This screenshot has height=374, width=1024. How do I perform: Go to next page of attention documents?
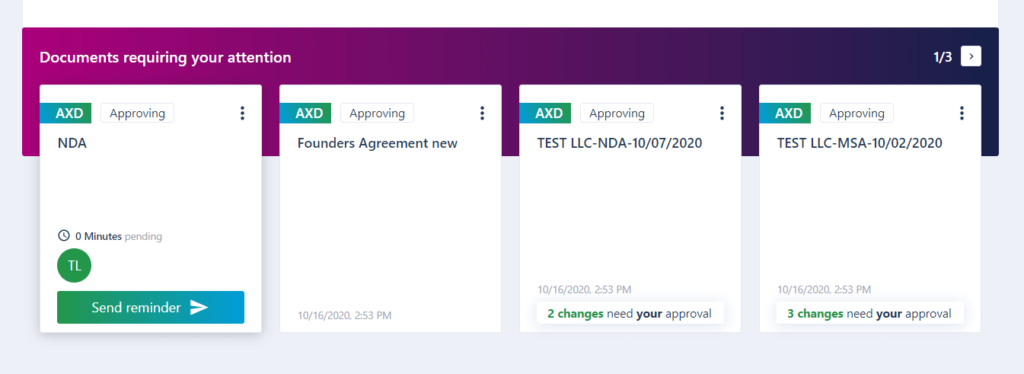[x=971, y=57]
